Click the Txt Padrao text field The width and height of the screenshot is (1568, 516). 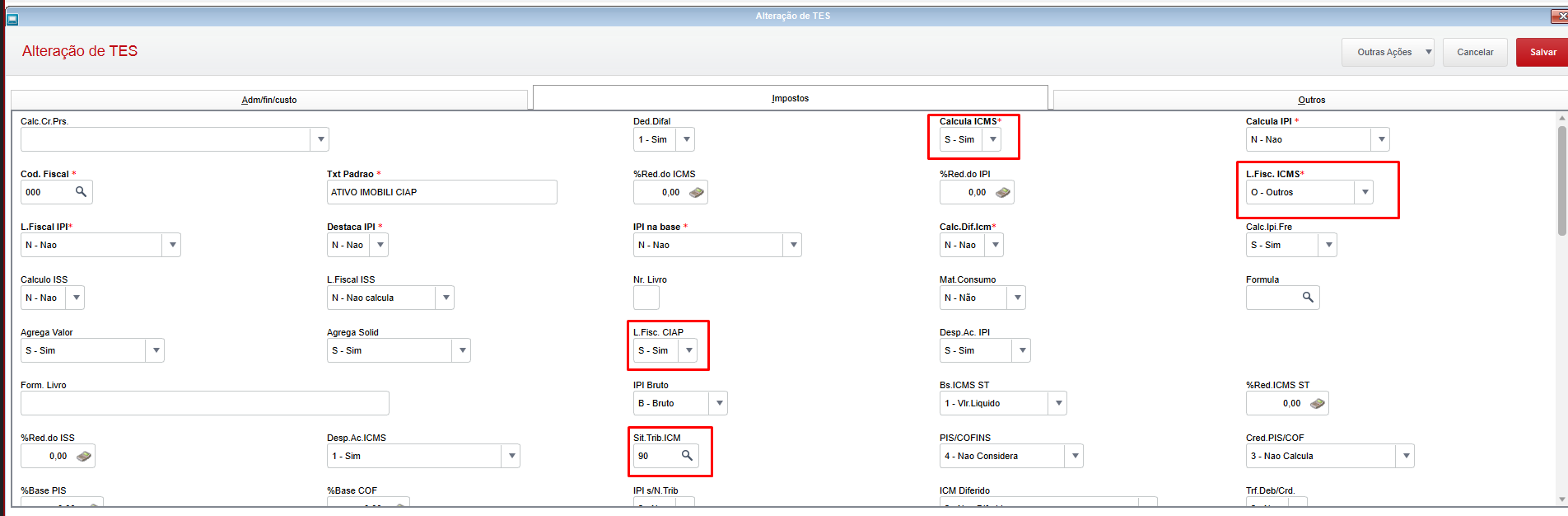(x=442, y=192)
